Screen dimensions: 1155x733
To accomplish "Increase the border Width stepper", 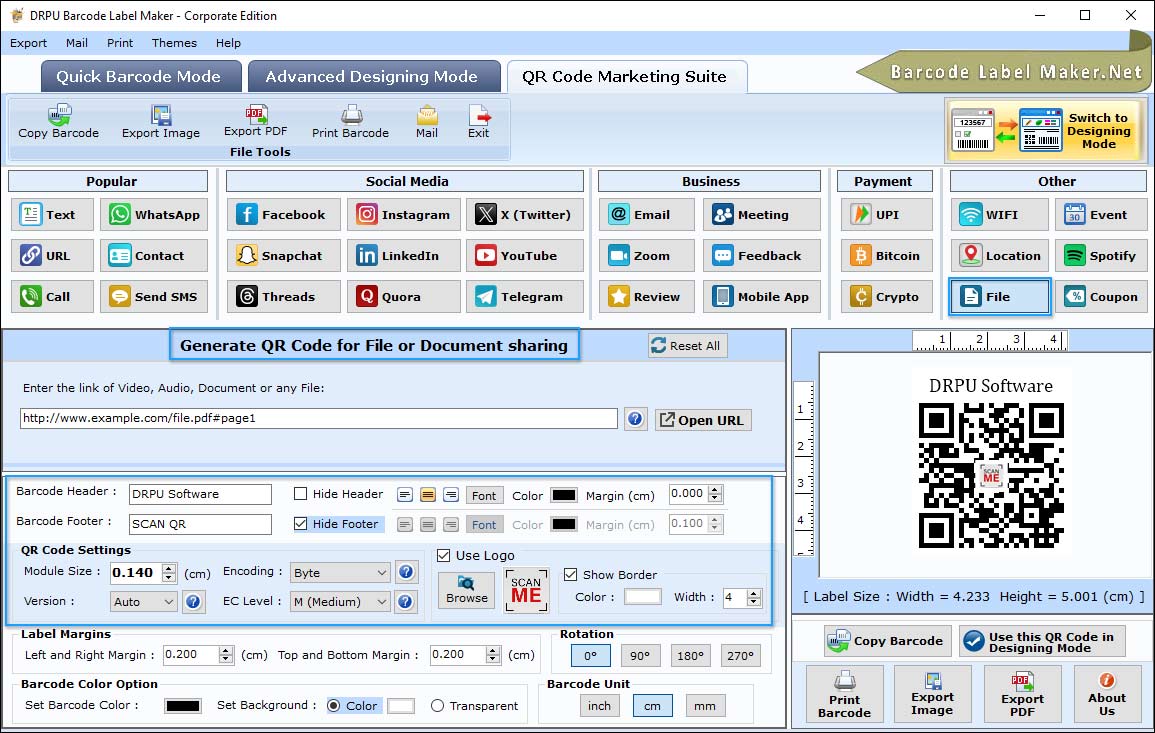I will tap(754, 593).
